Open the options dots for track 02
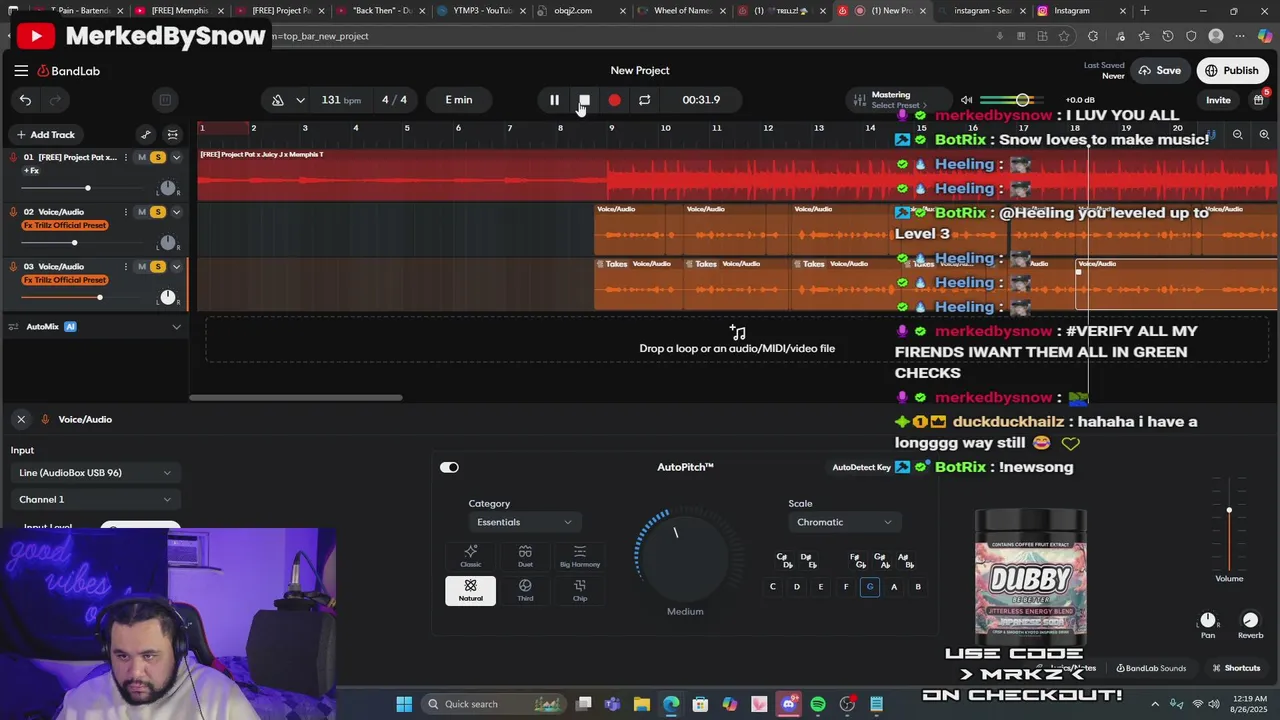Image resolution: width=1280 pixels, height=720 pixels. [125, 212]
